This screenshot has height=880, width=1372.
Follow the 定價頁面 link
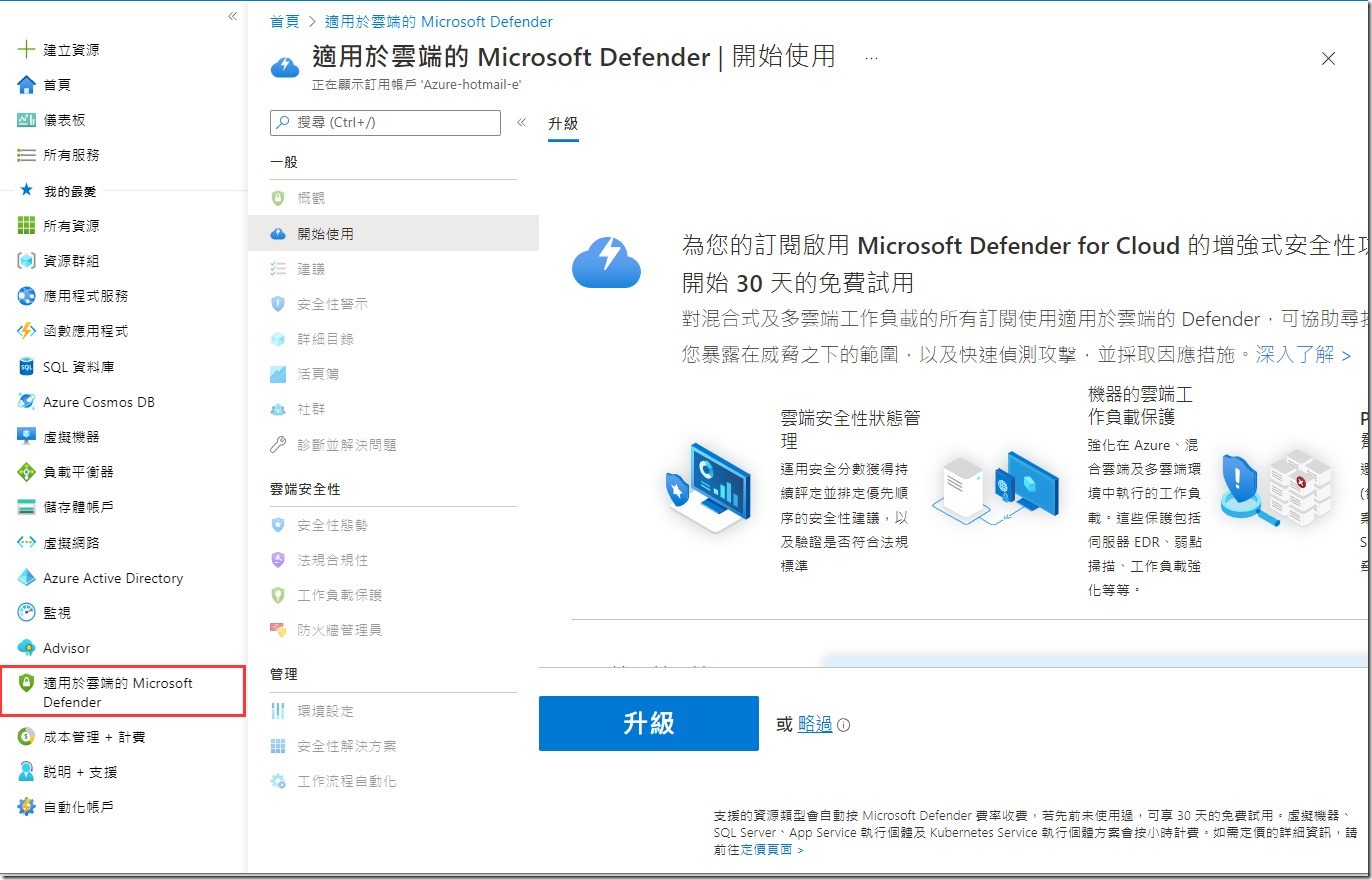pos(772,850)
